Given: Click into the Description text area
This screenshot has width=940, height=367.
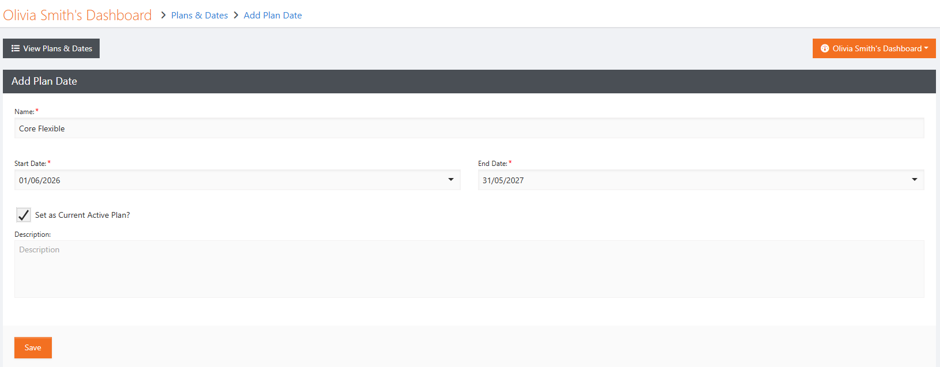Looking at the screenshot, I should pos(469,269).
